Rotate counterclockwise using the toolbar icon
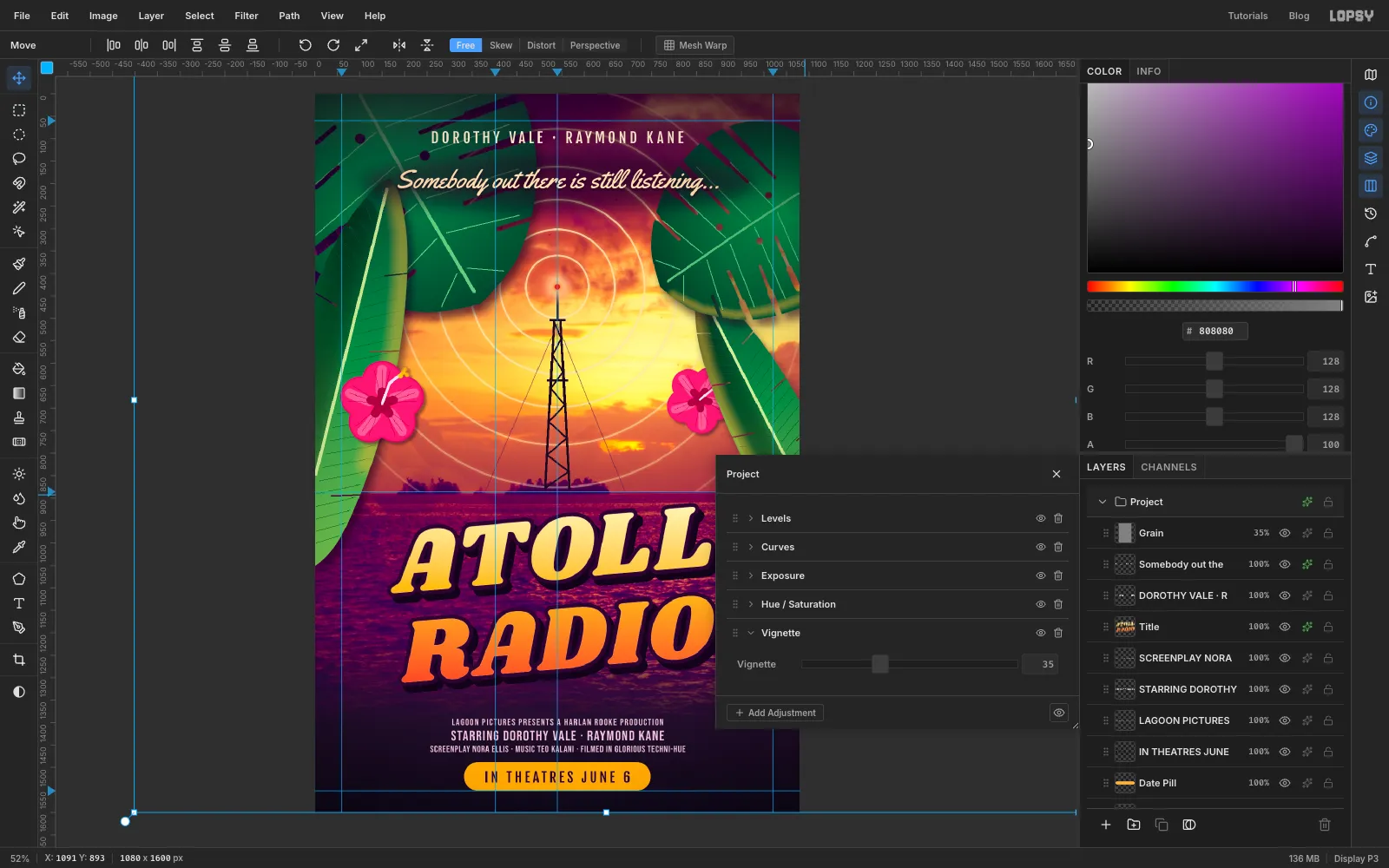 pyautogui.click(x=305, y=45)
